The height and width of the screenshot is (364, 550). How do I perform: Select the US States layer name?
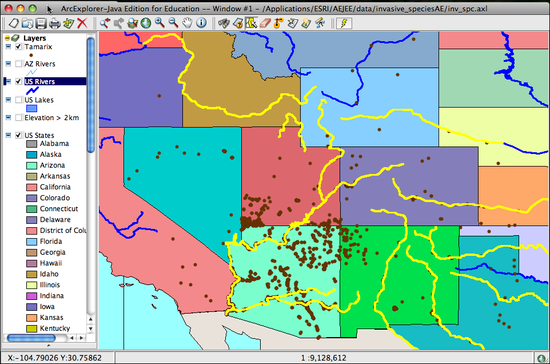(x=39, y=135)
